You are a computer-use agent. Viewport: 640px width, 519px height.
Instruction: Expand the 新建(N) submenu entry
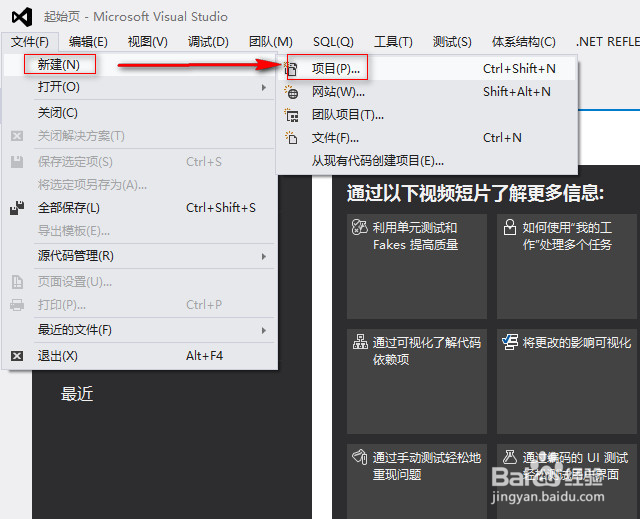[x=140, y=64]
